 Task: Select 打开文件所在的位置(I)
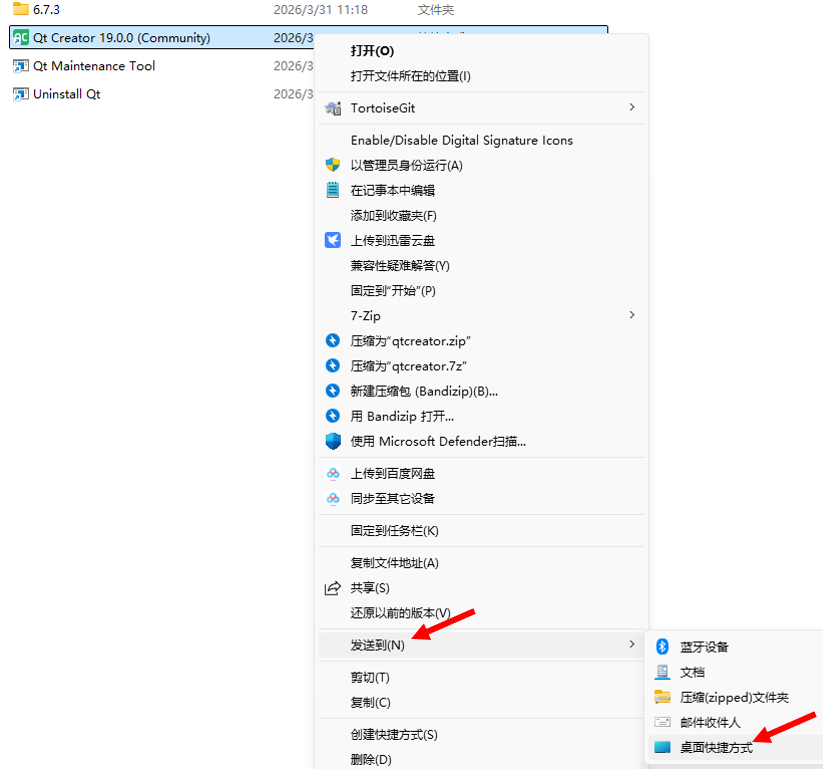[410, 76]
